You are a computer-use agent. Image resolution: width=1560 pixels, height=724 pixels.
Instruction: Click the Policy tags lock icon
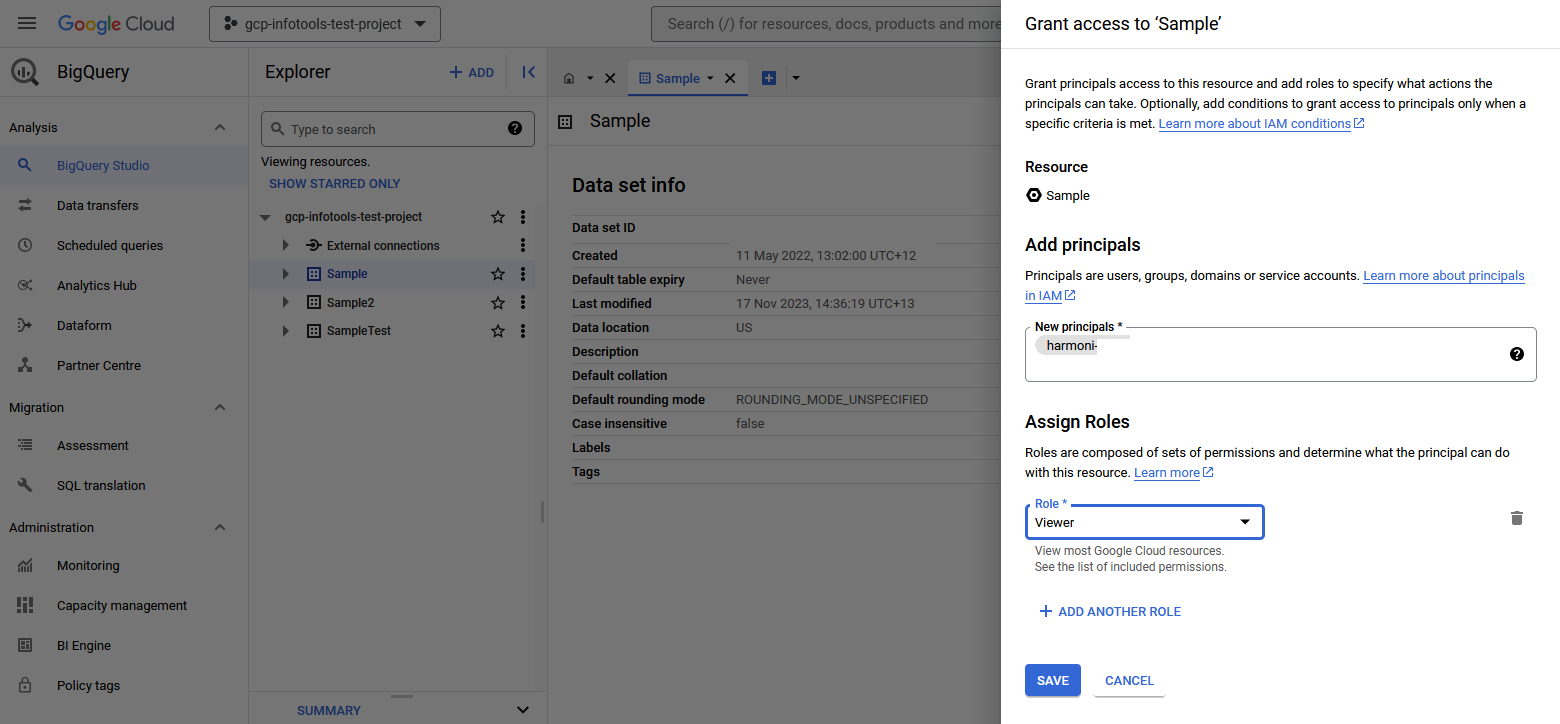pos(25,685)
